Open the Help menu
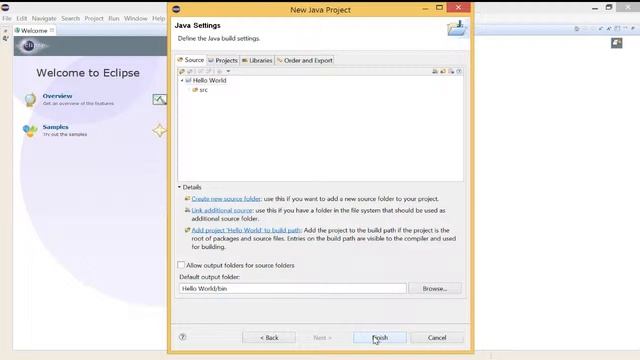The width and height of the screenshot is (640, 360). [158, 18]
